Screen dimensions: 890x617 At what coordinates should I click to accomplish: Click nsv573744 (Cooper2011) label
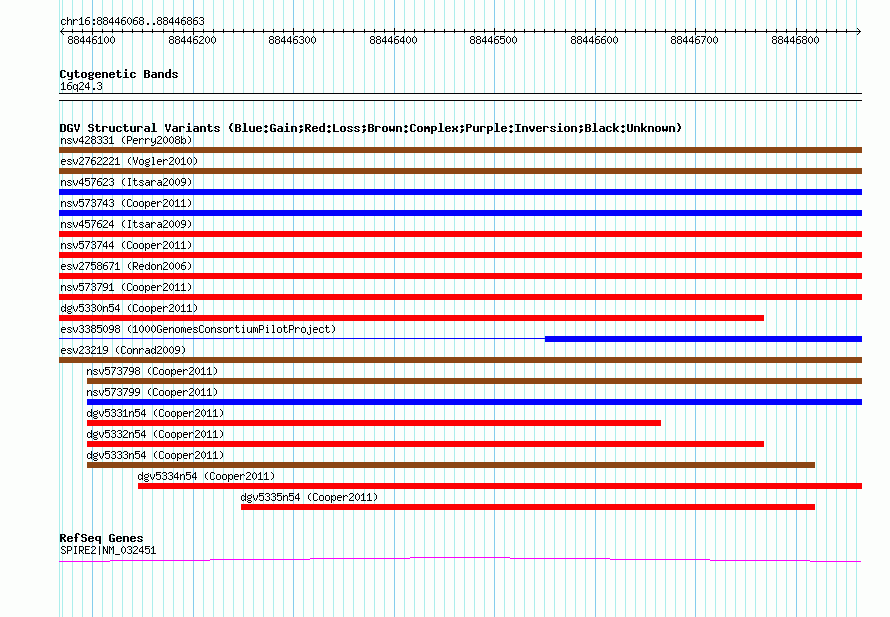[x=126, y=245]
